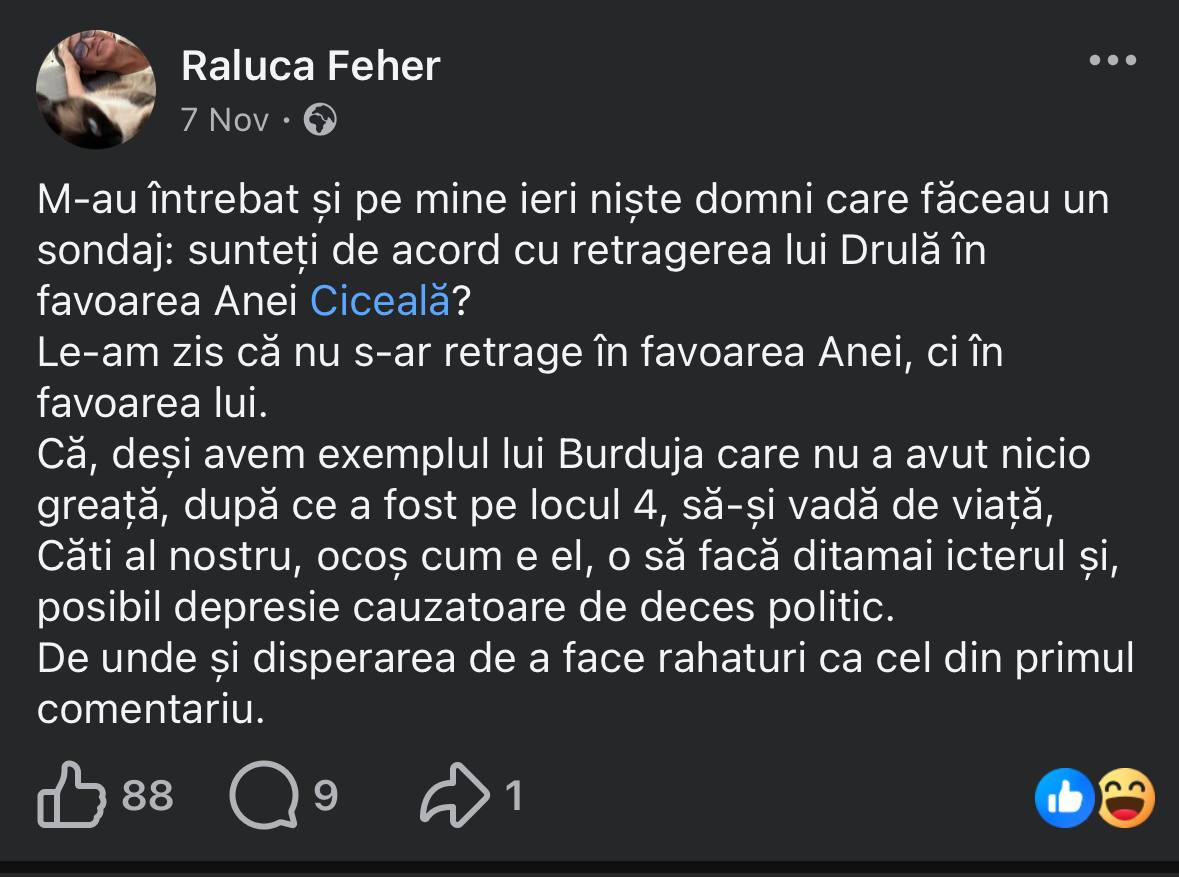Image resolution: width=1179 pixels, height=877 pixels.
Task: Click the 9 comments count
Action: tap(325, 796)
